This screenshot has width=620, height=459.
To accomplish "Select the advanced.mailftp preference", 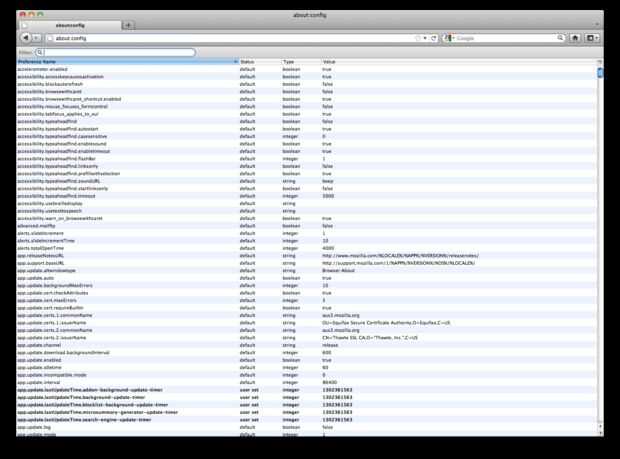I will 306,226.
